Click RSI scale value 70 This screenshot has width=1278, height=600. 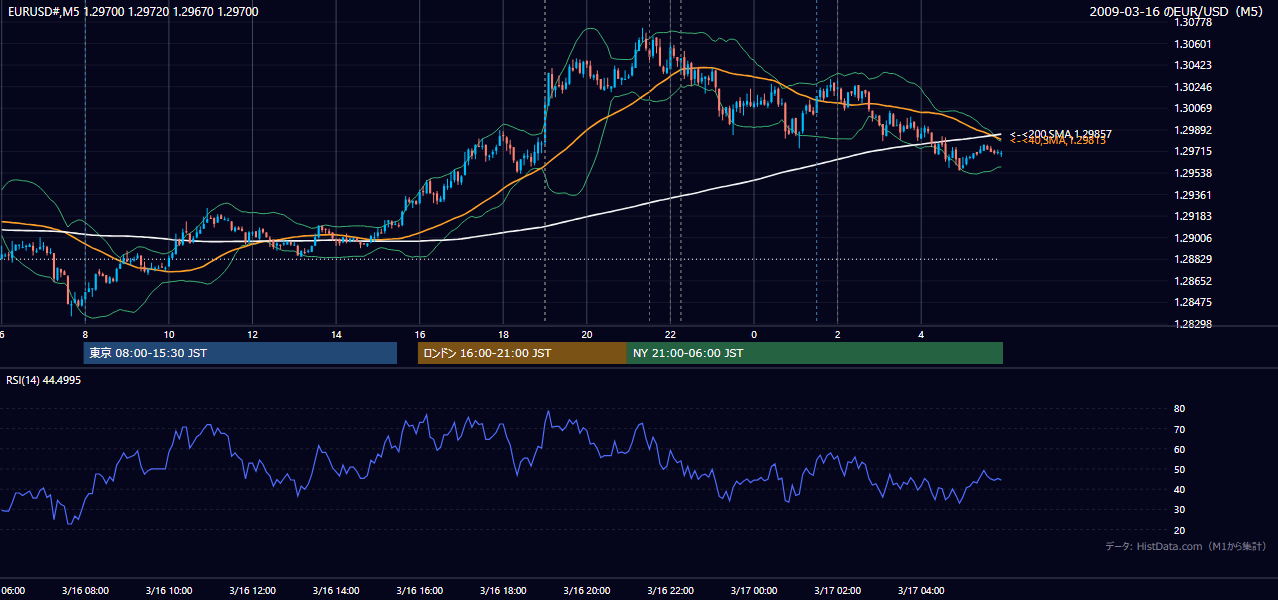[x=1180, y=429]
